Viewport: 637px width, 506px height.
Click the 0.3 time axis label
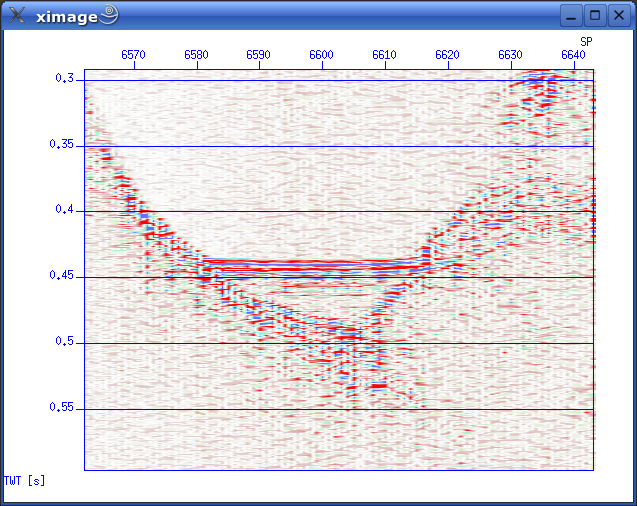coord(65,78)
